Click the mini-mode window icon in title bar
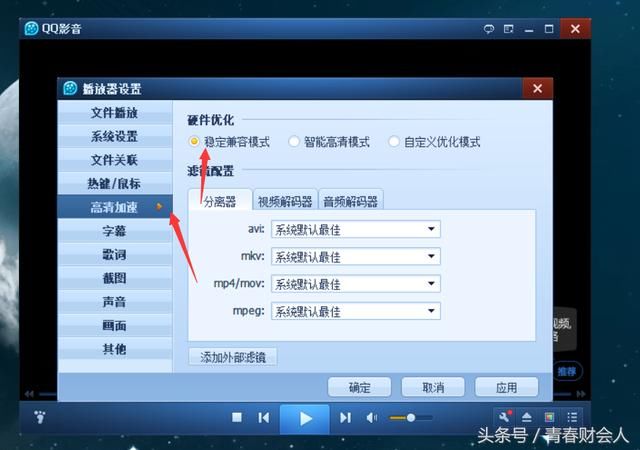The image size is (640, 450). 509,29
